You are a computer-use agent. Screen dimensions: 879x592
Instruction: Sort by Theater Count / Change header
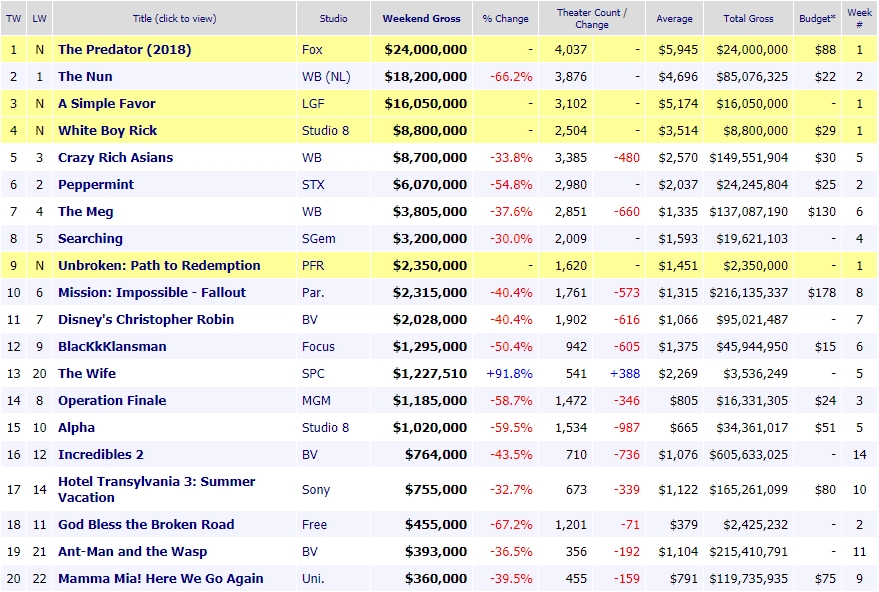coord(592,18)
